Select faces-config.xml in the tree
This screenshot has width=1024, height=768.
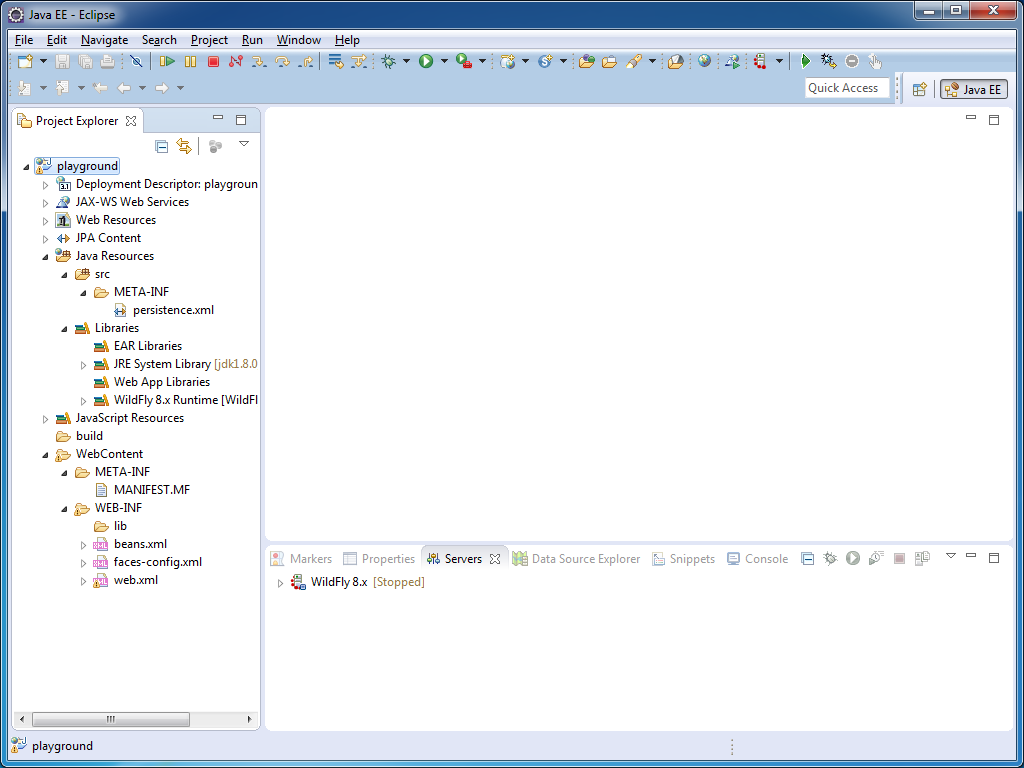tap(157, 562)
